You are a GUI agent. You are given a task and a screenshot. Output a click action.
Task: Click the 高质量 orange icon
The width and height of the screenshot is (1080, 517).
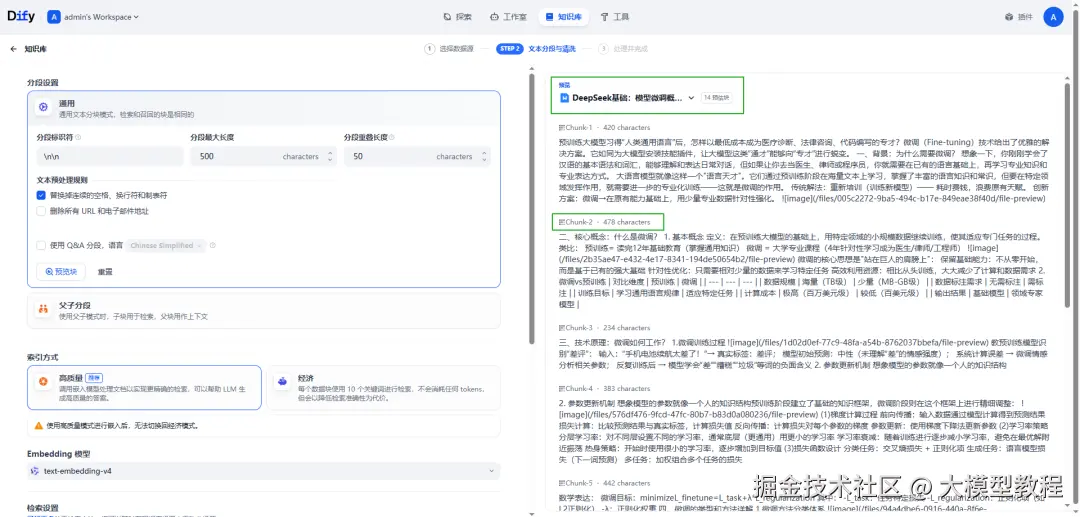point(43,381)
